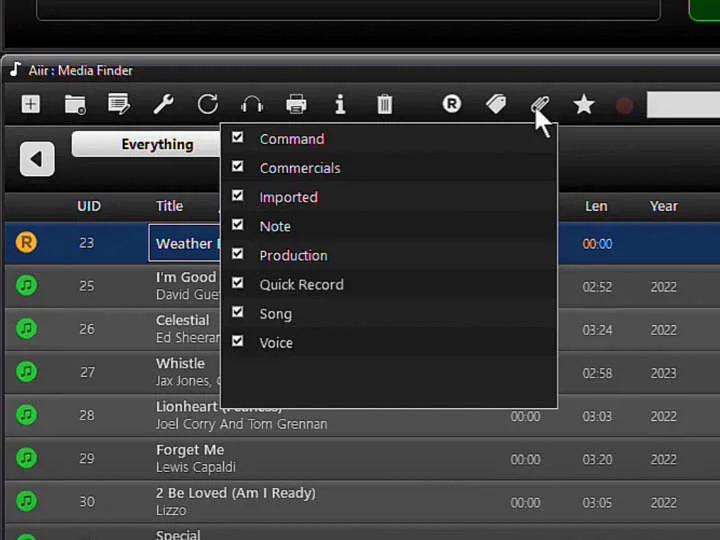The width and height of the screenshot is (720, 540).
Task: Sort by the Year column header
Action: [664, 206]
